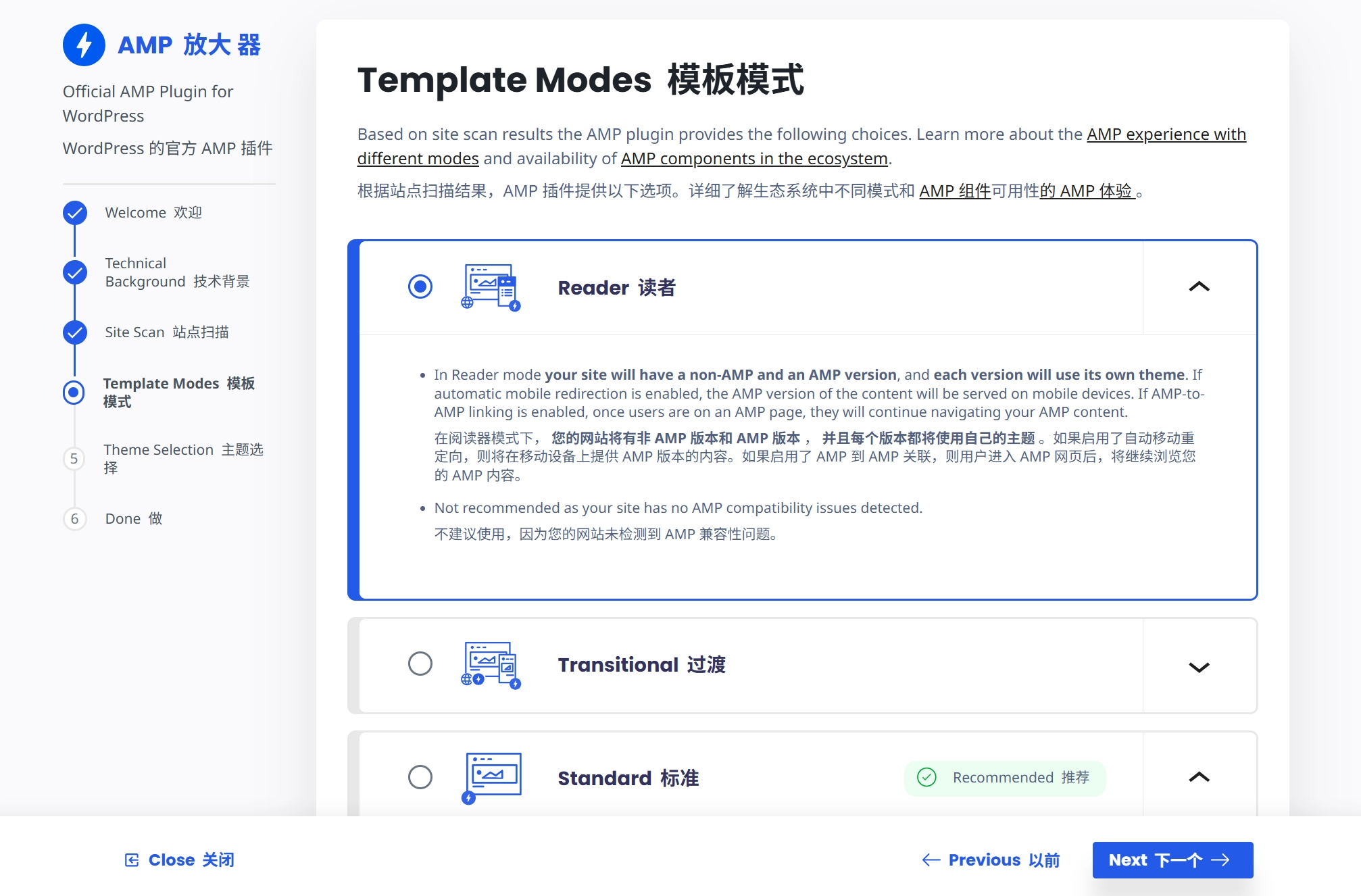Click the AMP title text in sidebar
1361x896 pixels.
tap(189, 45)
